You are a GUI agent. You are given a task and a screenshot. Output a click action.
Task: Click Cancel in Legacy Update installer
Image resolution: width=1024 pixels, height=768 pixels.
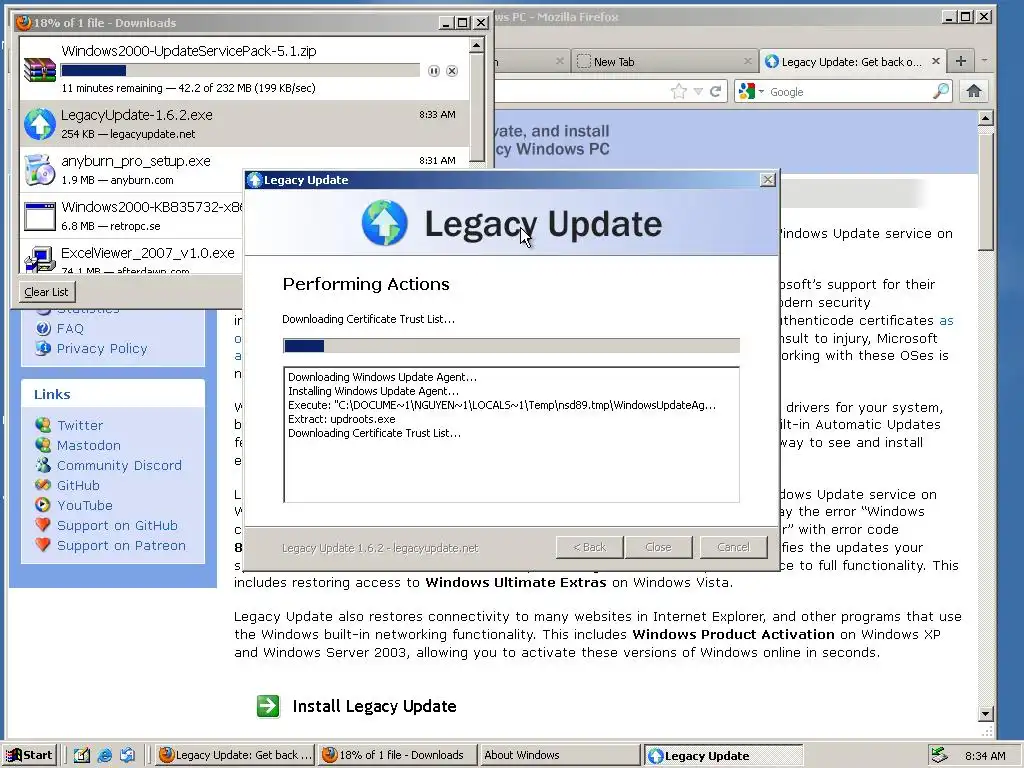click(x=733, y=547)
